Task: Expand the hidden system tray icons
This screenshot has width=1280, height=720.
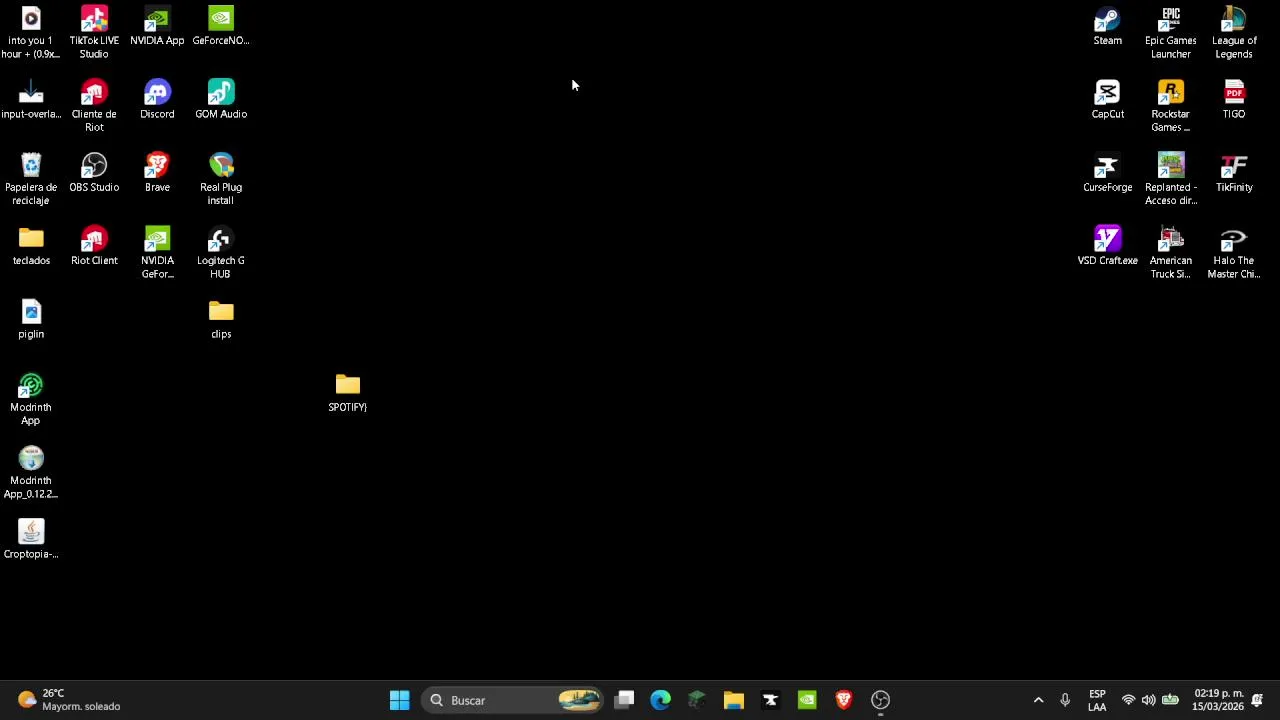Action: (x=1038, y=700)
